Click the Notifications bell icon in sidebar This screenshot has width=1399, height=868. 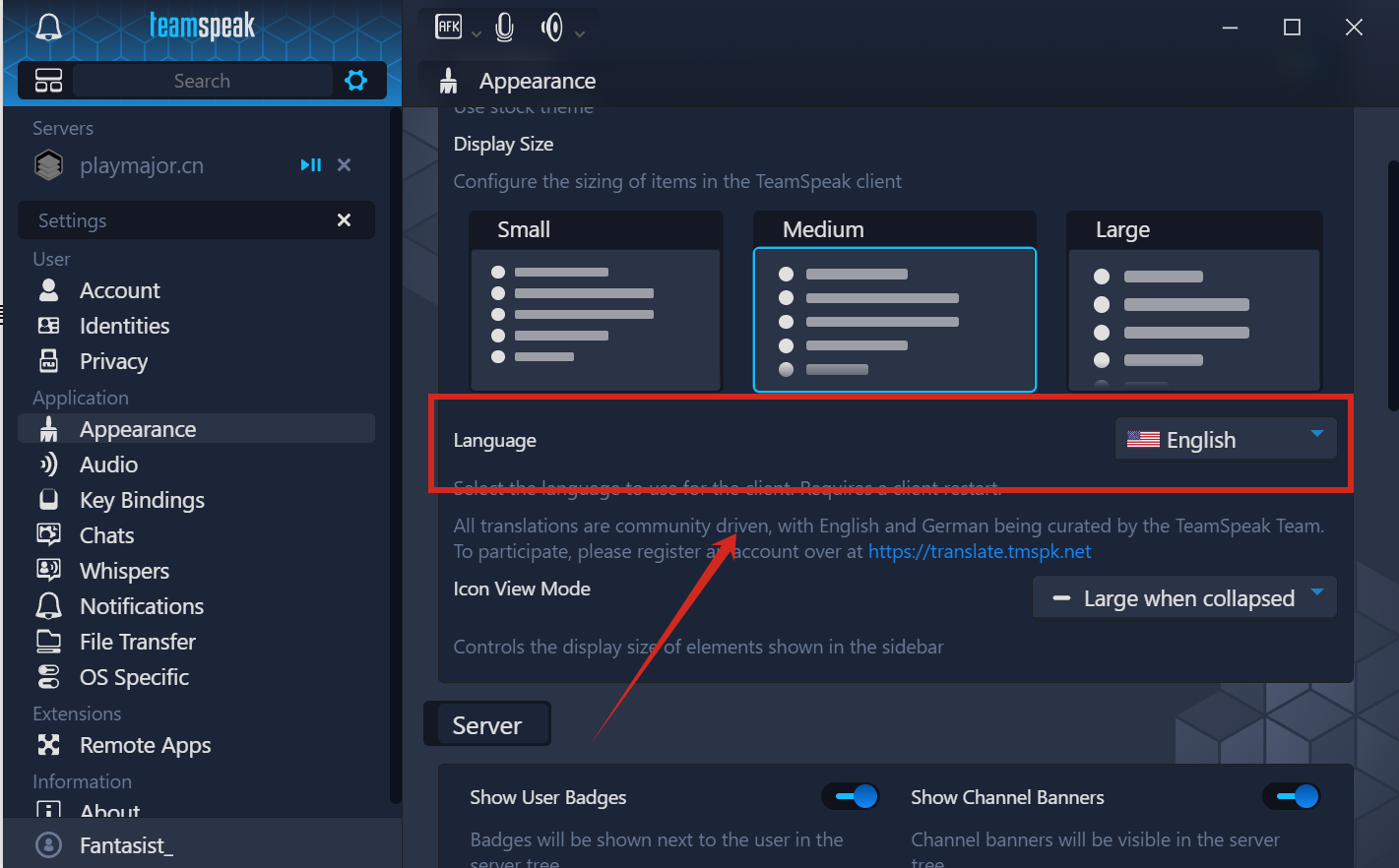coord(48,606)
